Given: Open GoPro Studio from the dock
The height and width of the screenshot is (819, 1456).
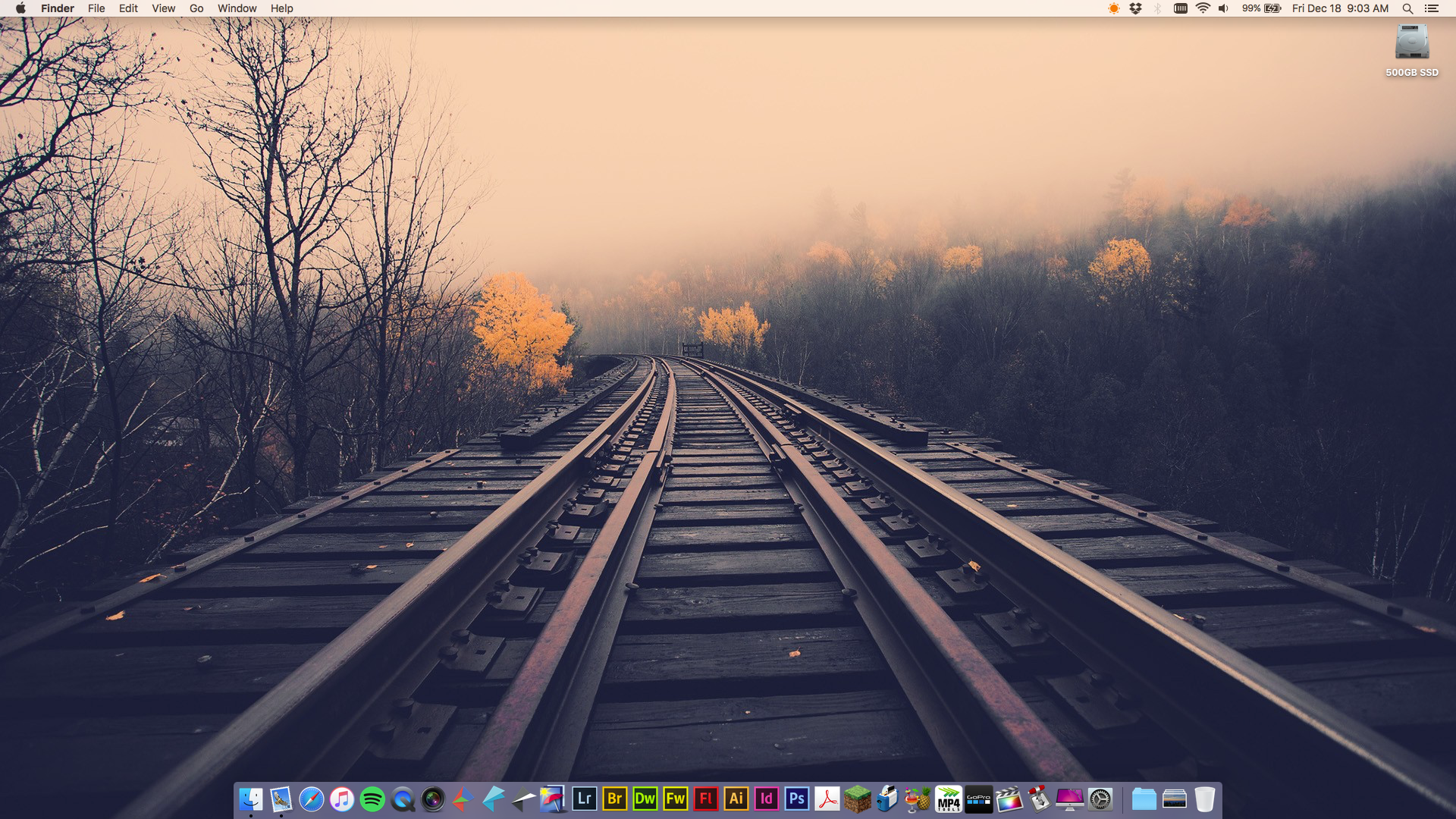Looking at the screenshot, I should coord(978,799).
